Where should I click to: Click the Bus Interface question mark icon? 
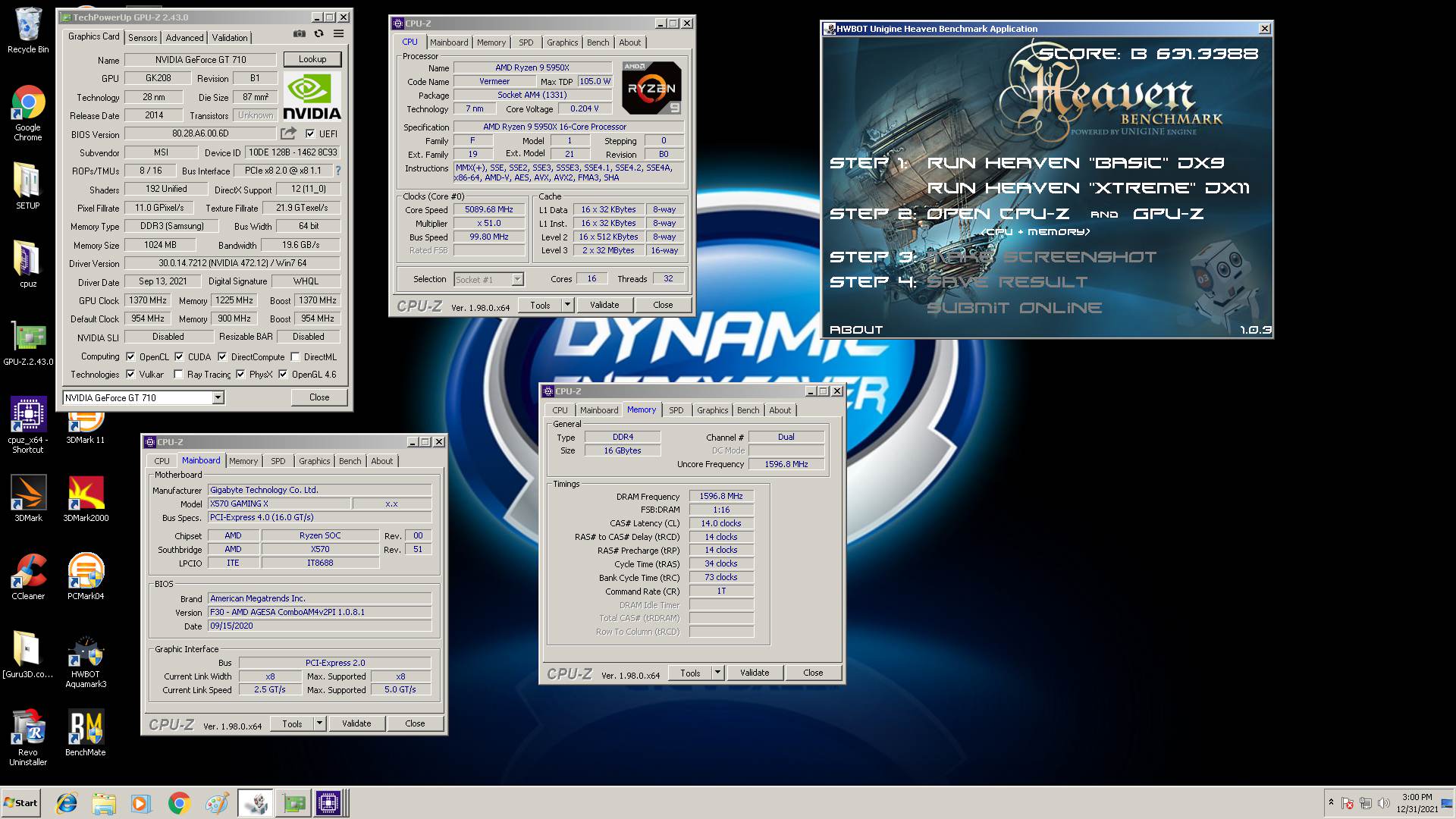338,171
